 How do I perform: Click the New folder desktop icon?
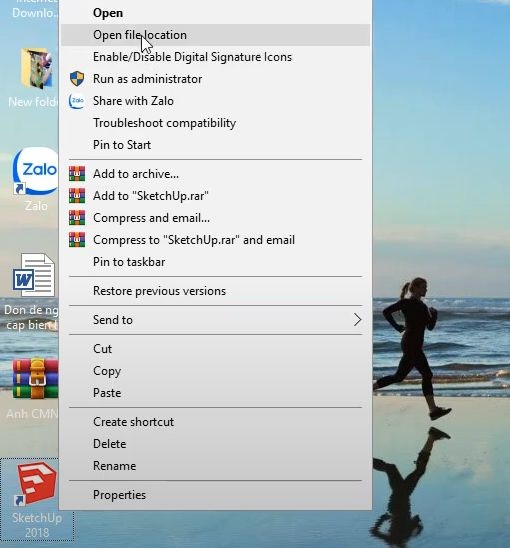[37, 68]
